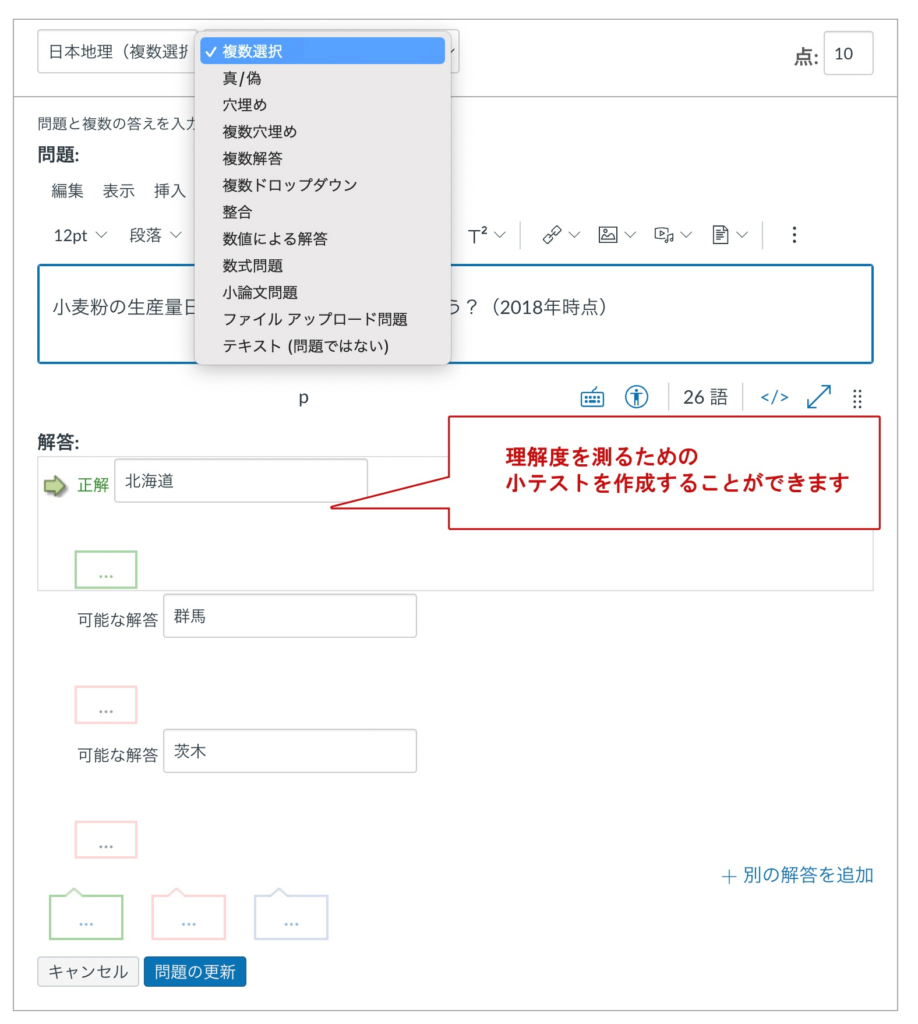Expand editor to fullscreen
918x1024 pixels.
(x=818, y=397)
